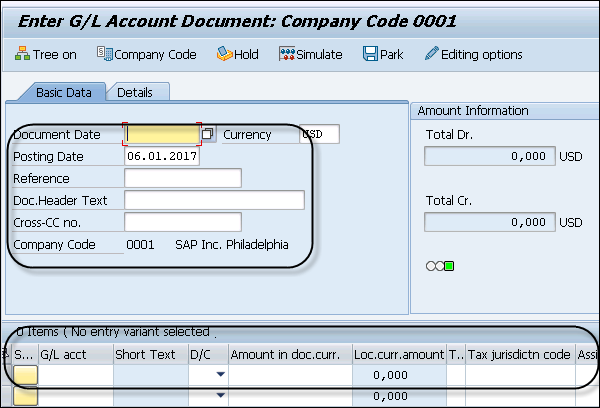Select the Basic Data tab
Viewport: 600px width, 408px height.
(x=64, y=93)
